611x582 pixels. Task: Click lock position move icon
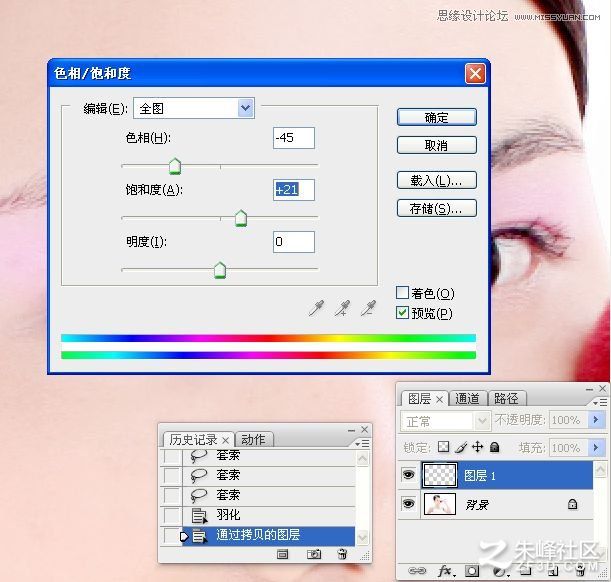pyautogui.click(x=477, y=447)
